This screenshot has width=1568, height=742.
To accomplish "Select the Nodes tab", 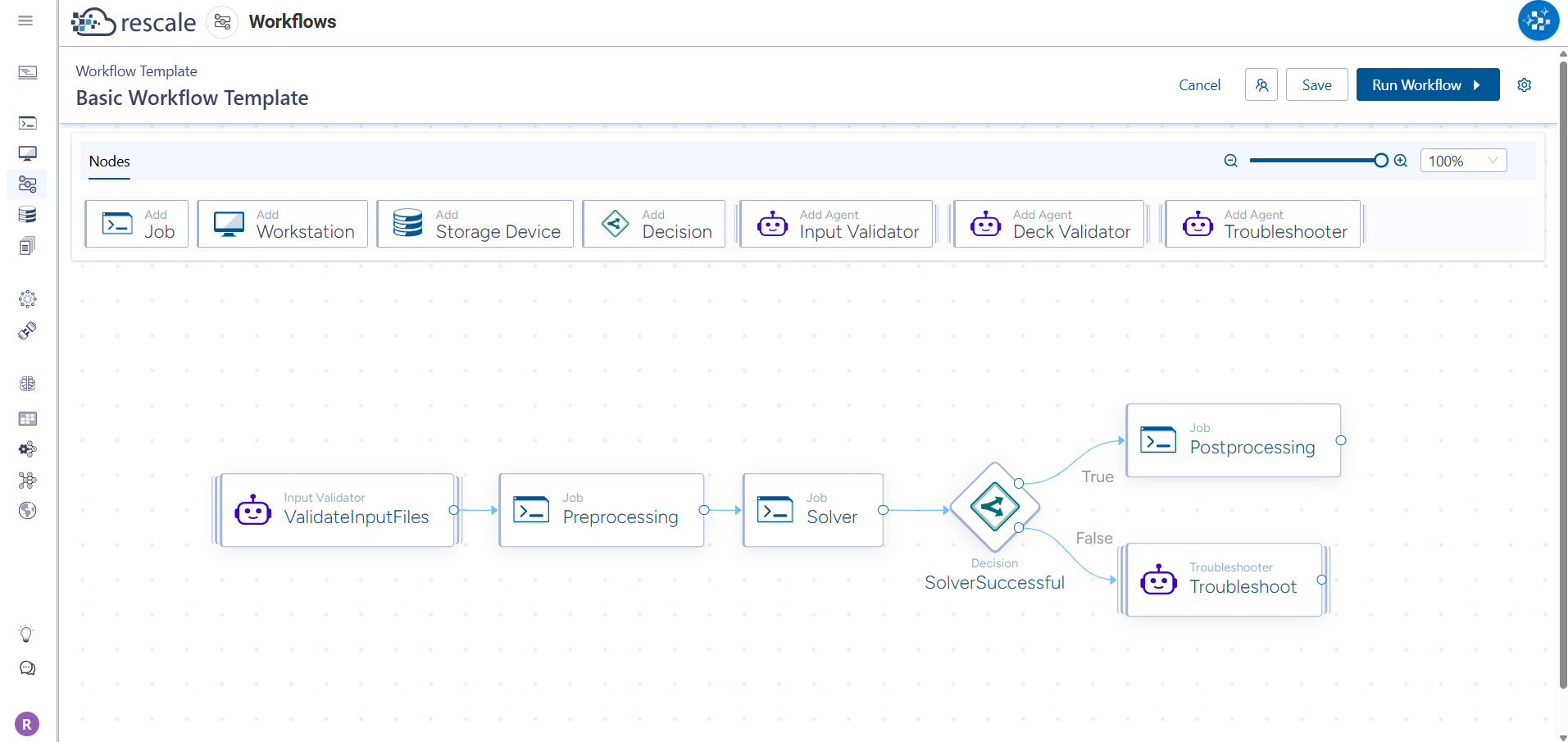I will click(110, 162).
